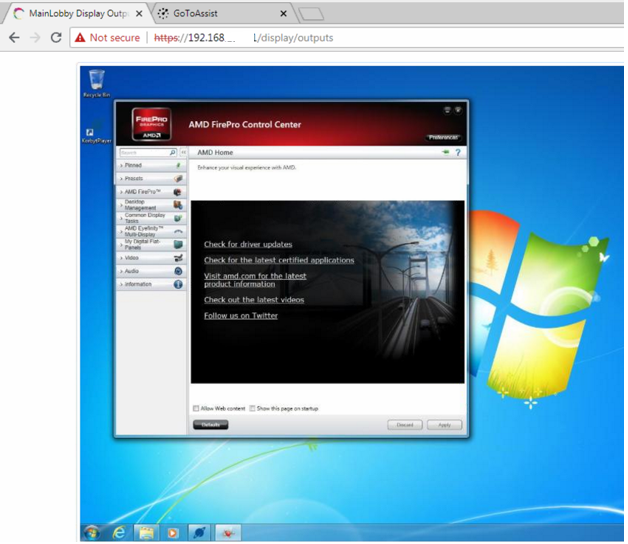Go back in the browser

(14, 38)
